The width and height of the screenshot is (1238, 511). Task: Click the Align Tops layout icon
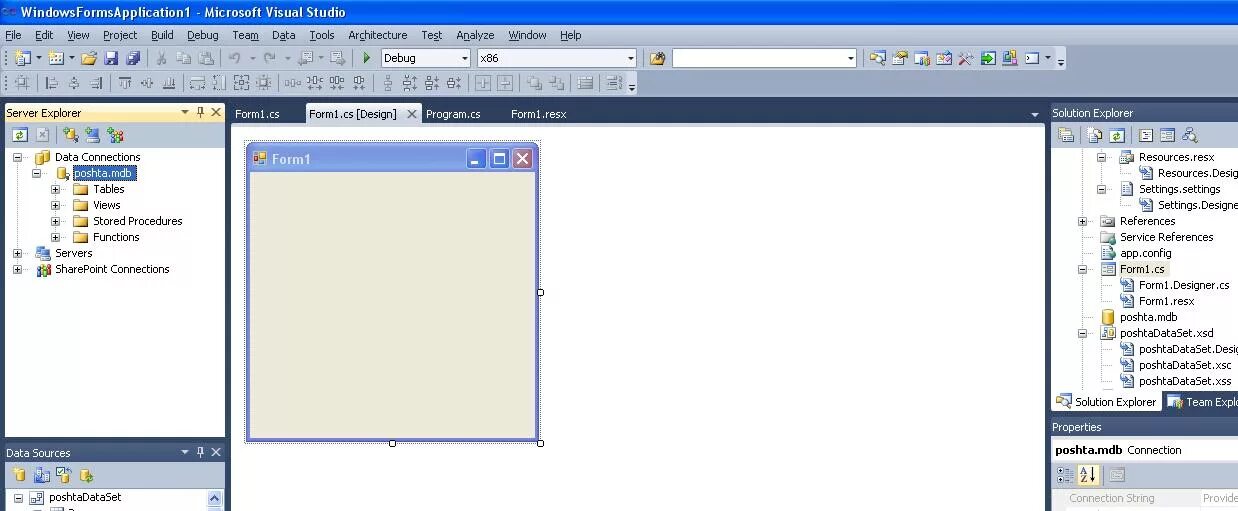tap(125, 83)
